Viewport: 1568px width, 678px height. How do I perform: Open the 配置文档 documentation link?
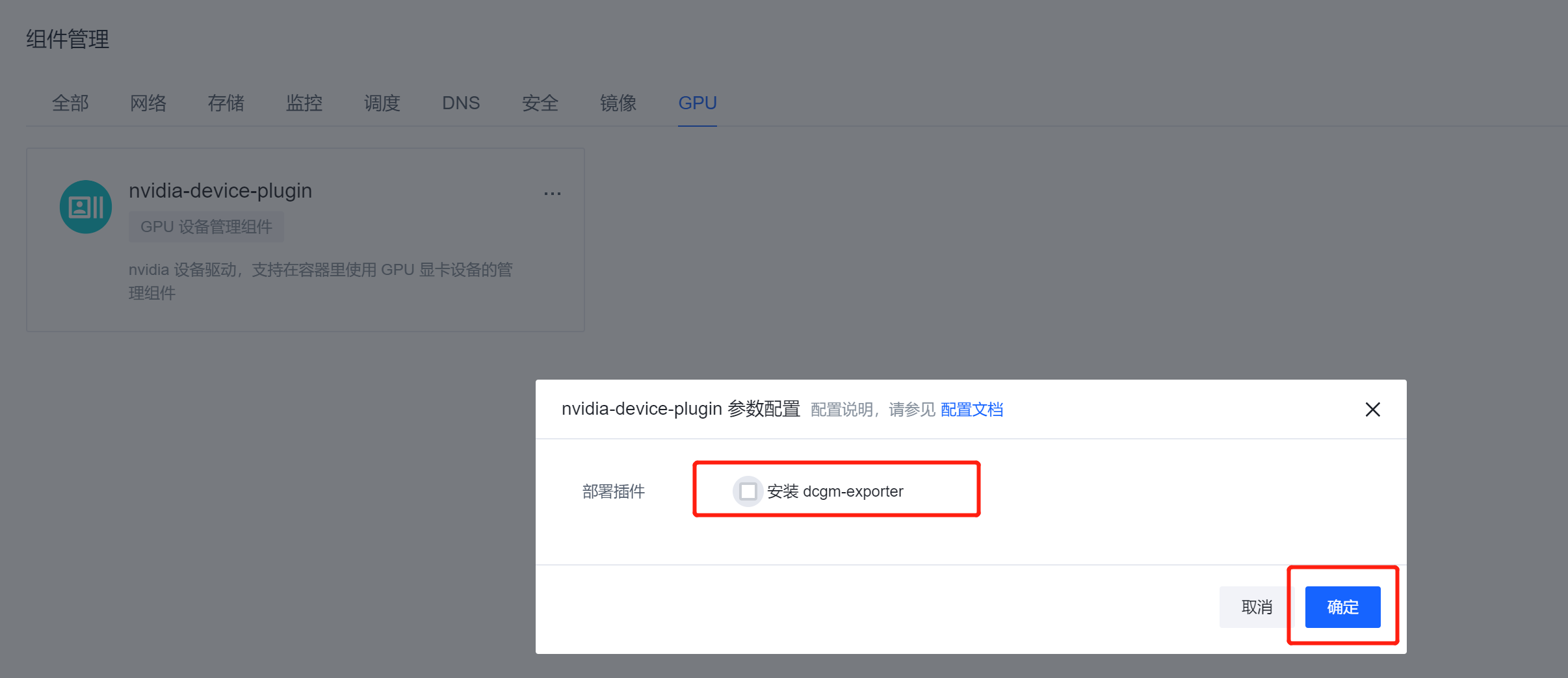click(x=971, y=410)
